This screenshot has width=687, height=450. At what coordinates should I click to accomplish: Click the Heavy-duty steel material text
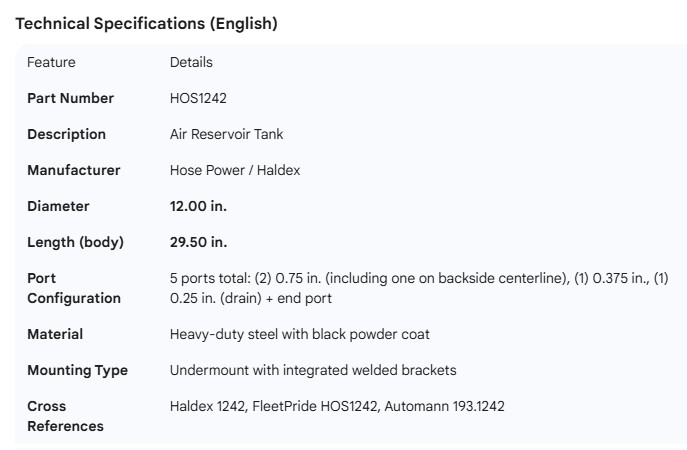(300, 334)
